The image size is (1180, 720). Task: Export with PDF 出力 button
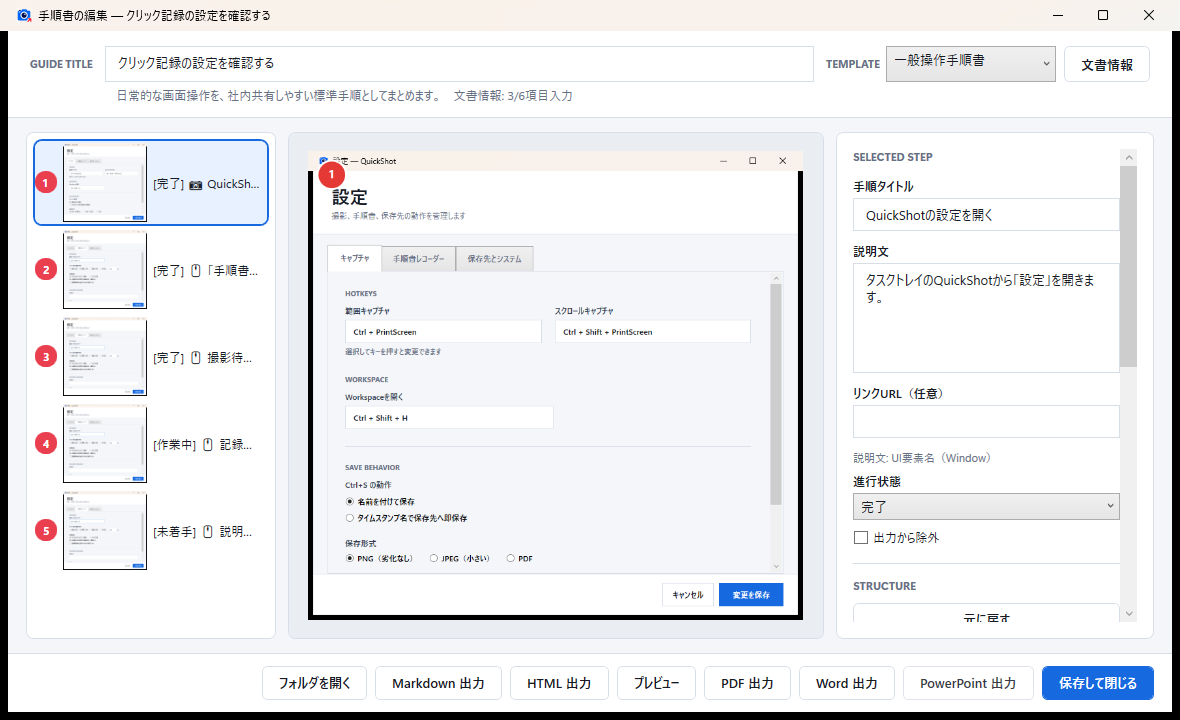[747, 683]
